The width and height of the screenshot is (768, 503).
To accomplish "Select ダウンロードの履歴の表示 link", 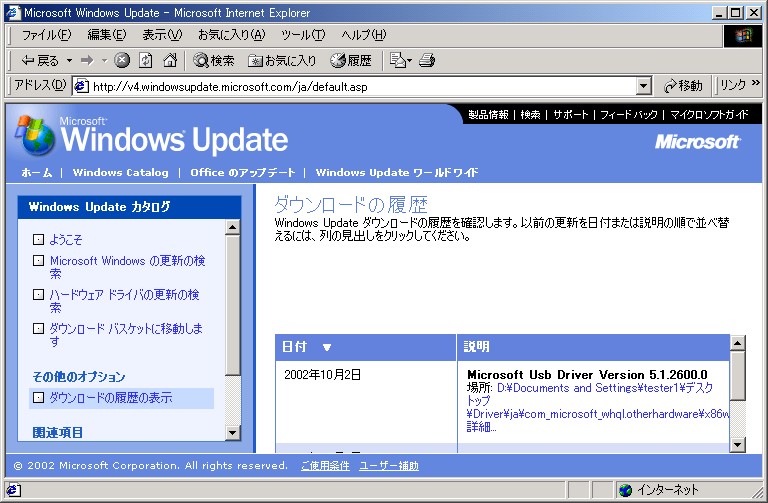I will 111,398.
